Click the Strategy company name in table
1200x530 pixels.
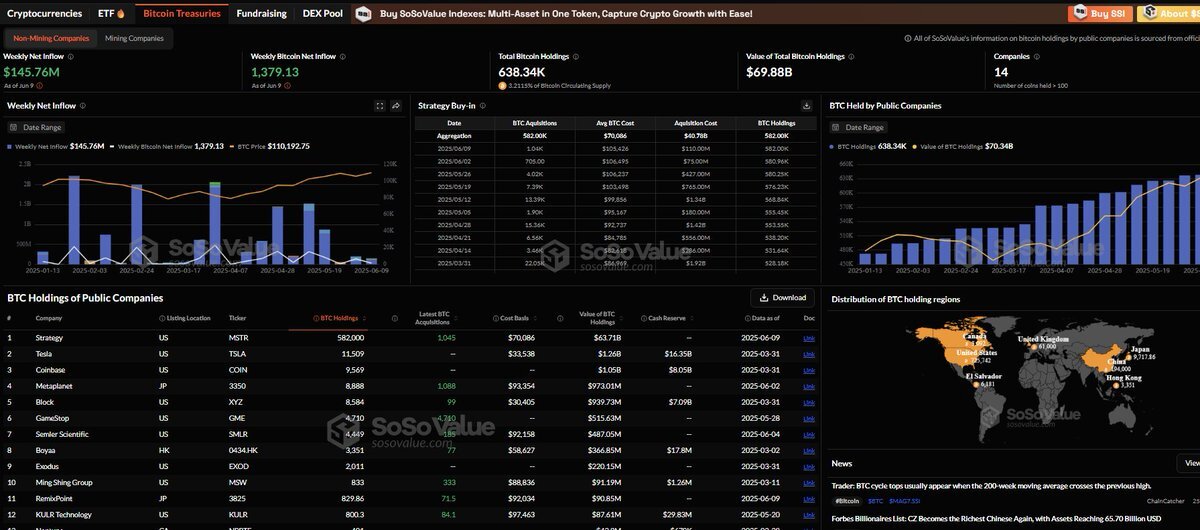tap(49, 338)
